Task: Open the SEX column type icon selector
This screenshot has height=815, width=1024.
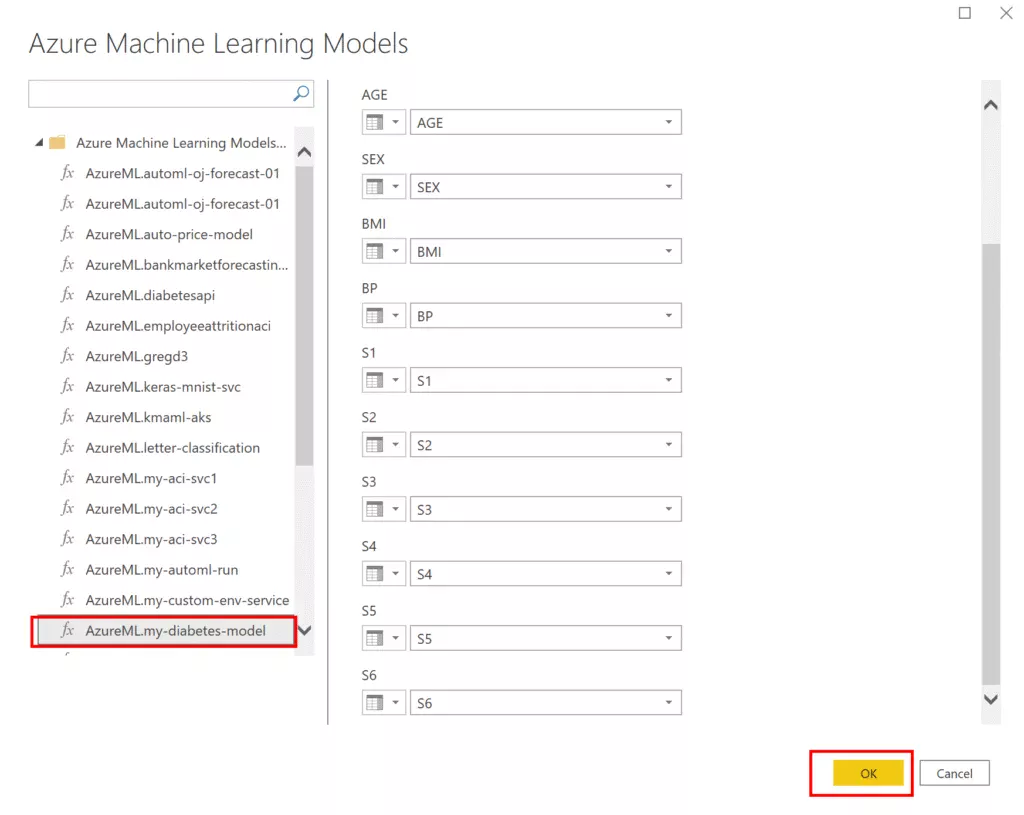Action: coord(383,187)
